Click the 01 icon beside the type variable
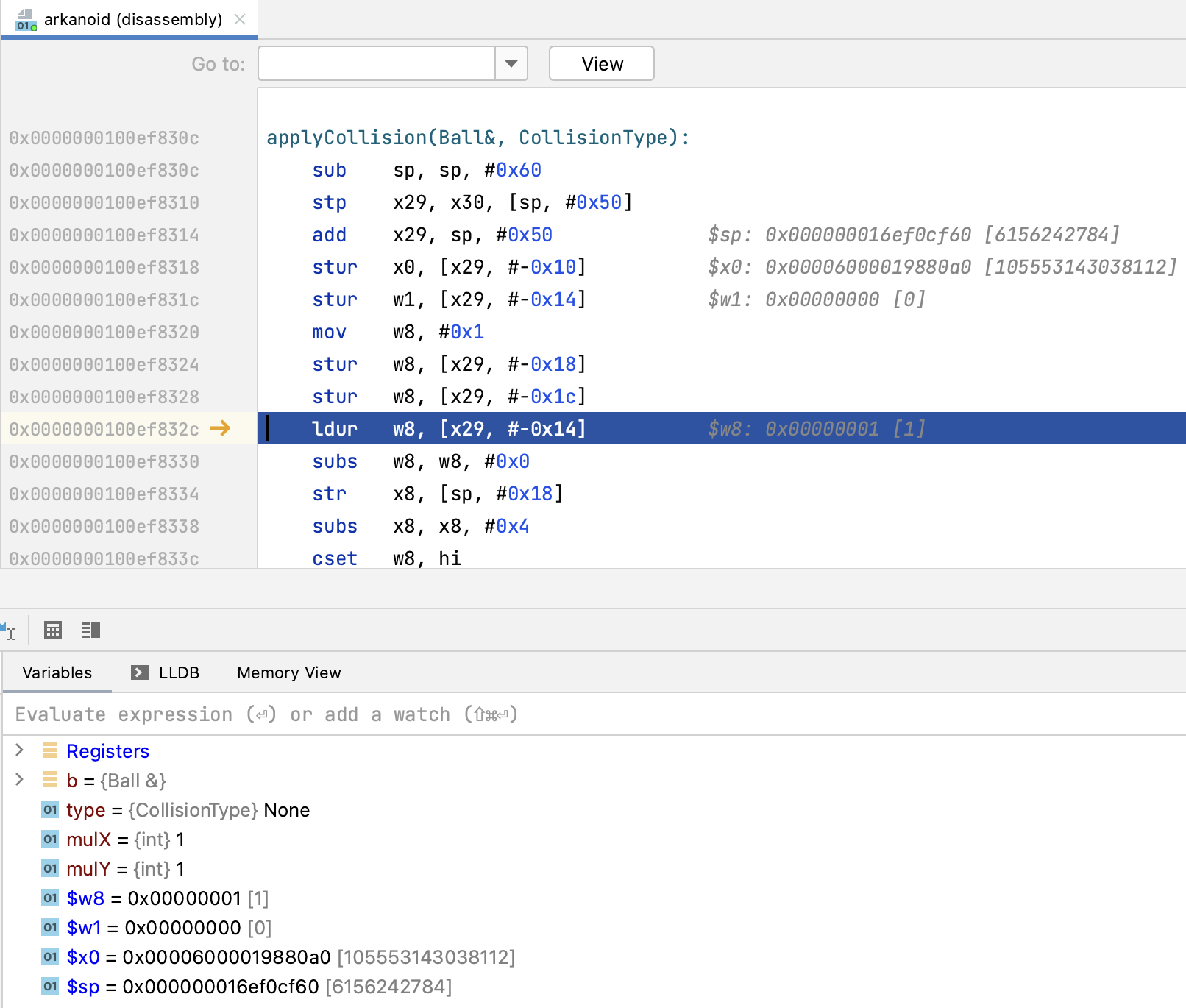This screenshot has height=1008, width=1186. (x=49, y=809)
